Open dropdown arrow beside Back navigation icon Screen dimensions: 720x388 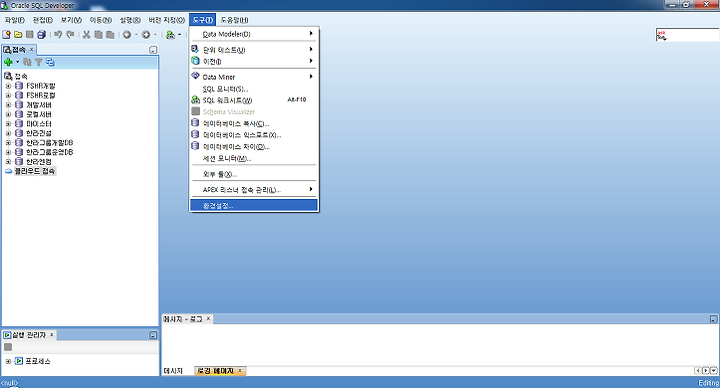pyautogui.click(x=136, y=34)
